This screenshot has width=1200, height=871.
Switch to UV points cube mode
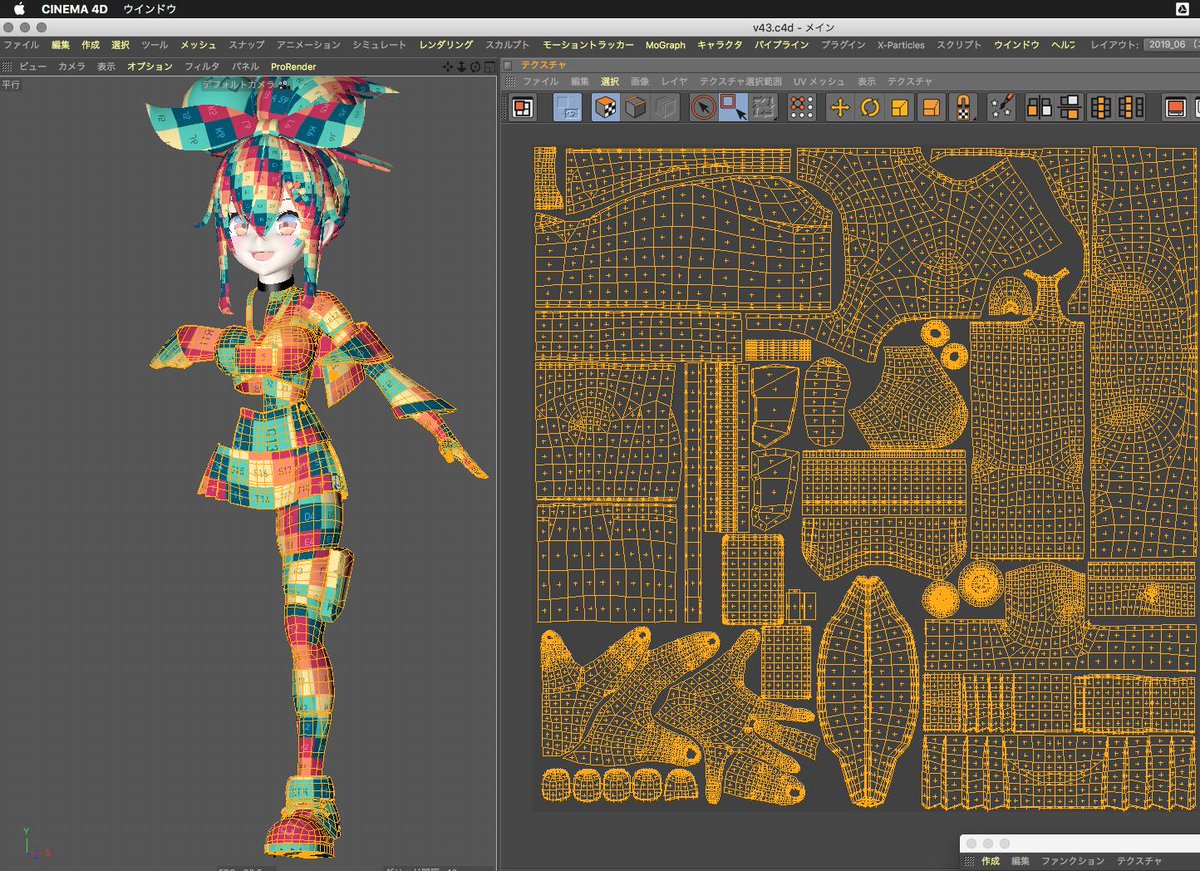click(x=635, y=107)
